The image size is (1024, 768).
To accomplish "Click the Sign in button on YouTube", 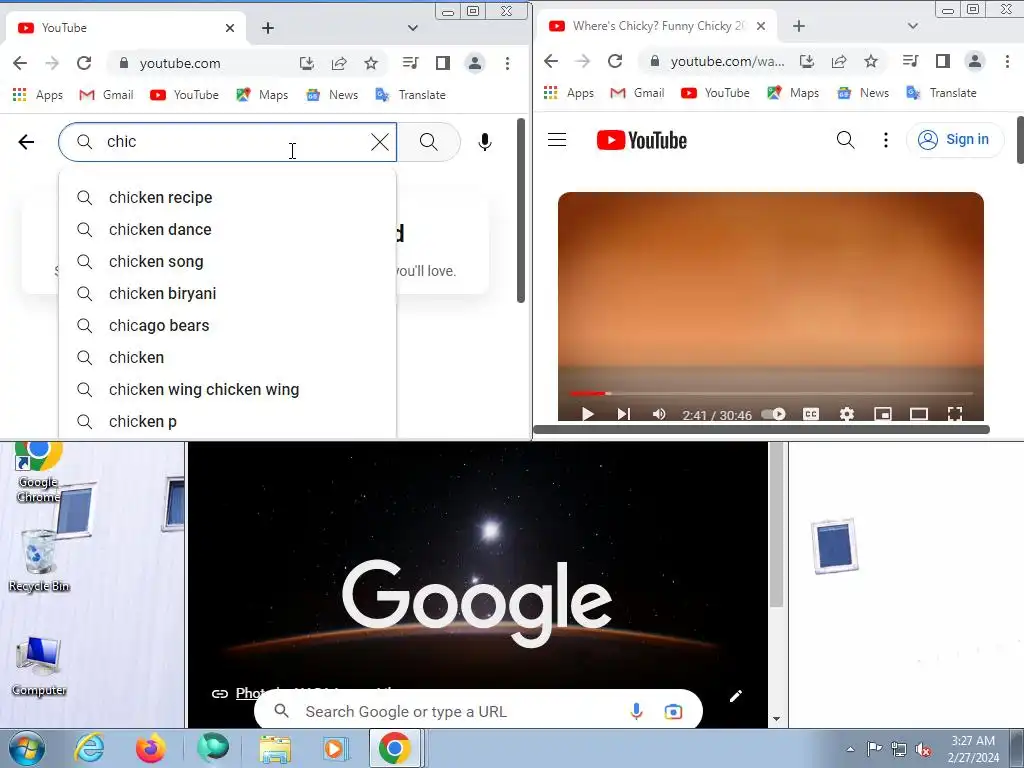I will 955,140.
